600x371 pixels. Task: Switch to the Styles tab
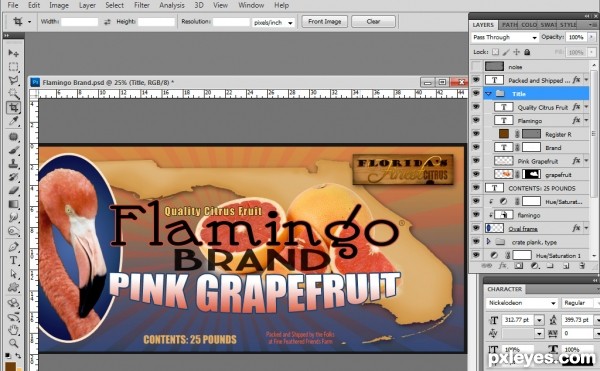(x=568, y=24)
